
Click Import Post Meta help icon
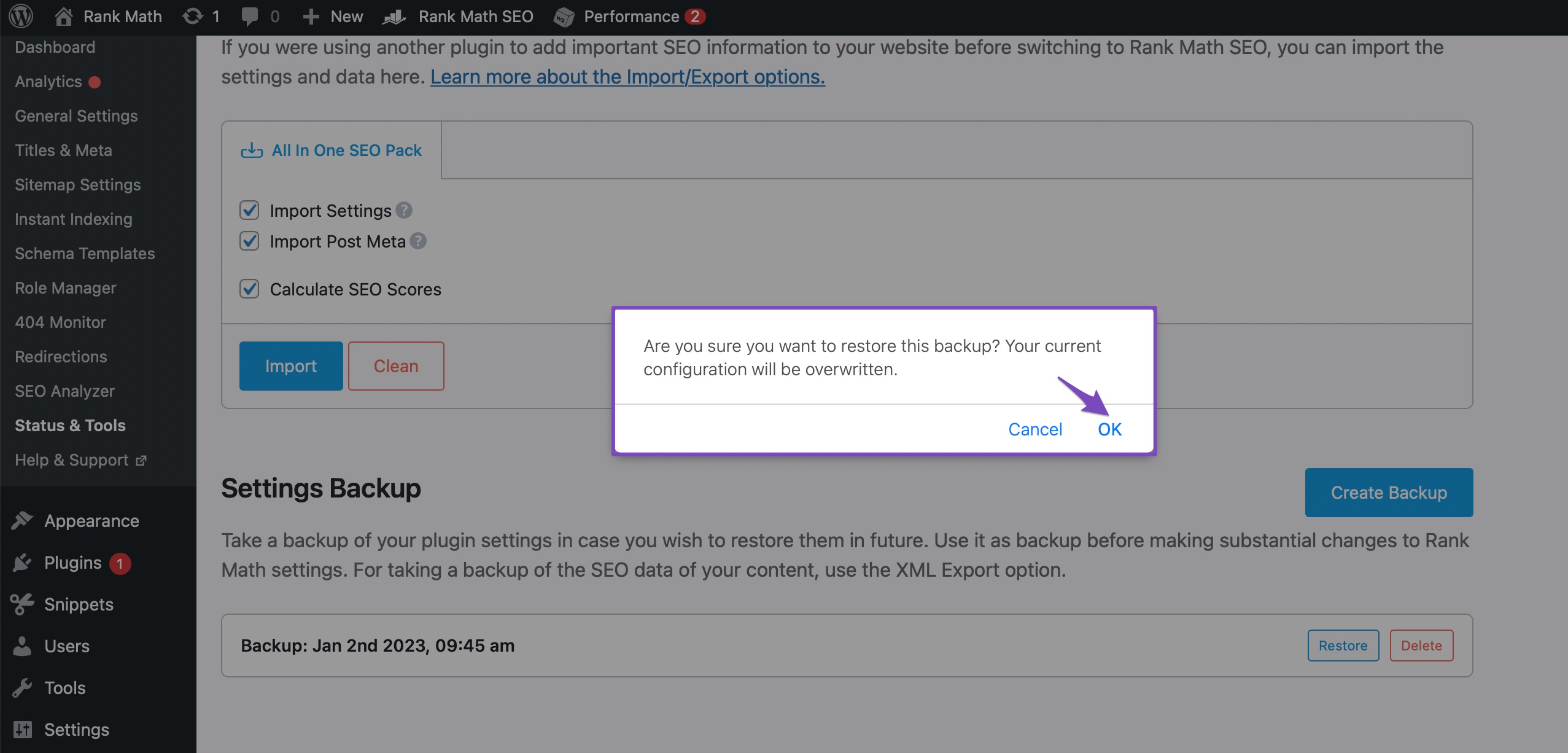coord(418,241)
